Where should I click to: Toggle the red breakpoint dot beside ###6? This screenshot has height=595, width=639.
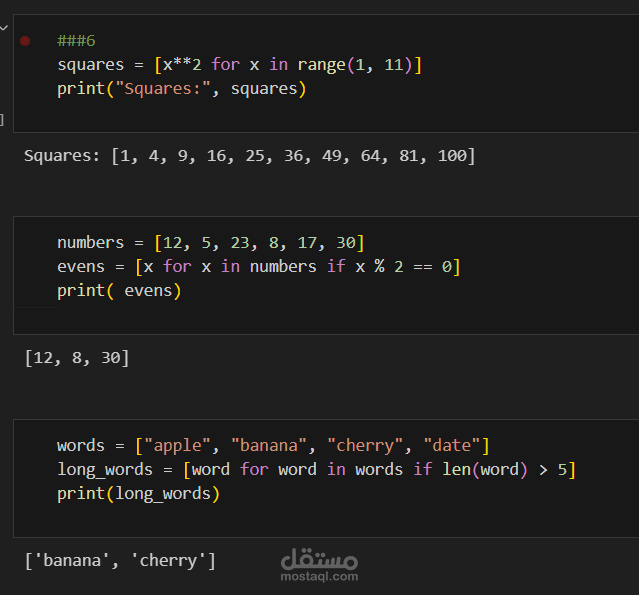pos(25,41)
